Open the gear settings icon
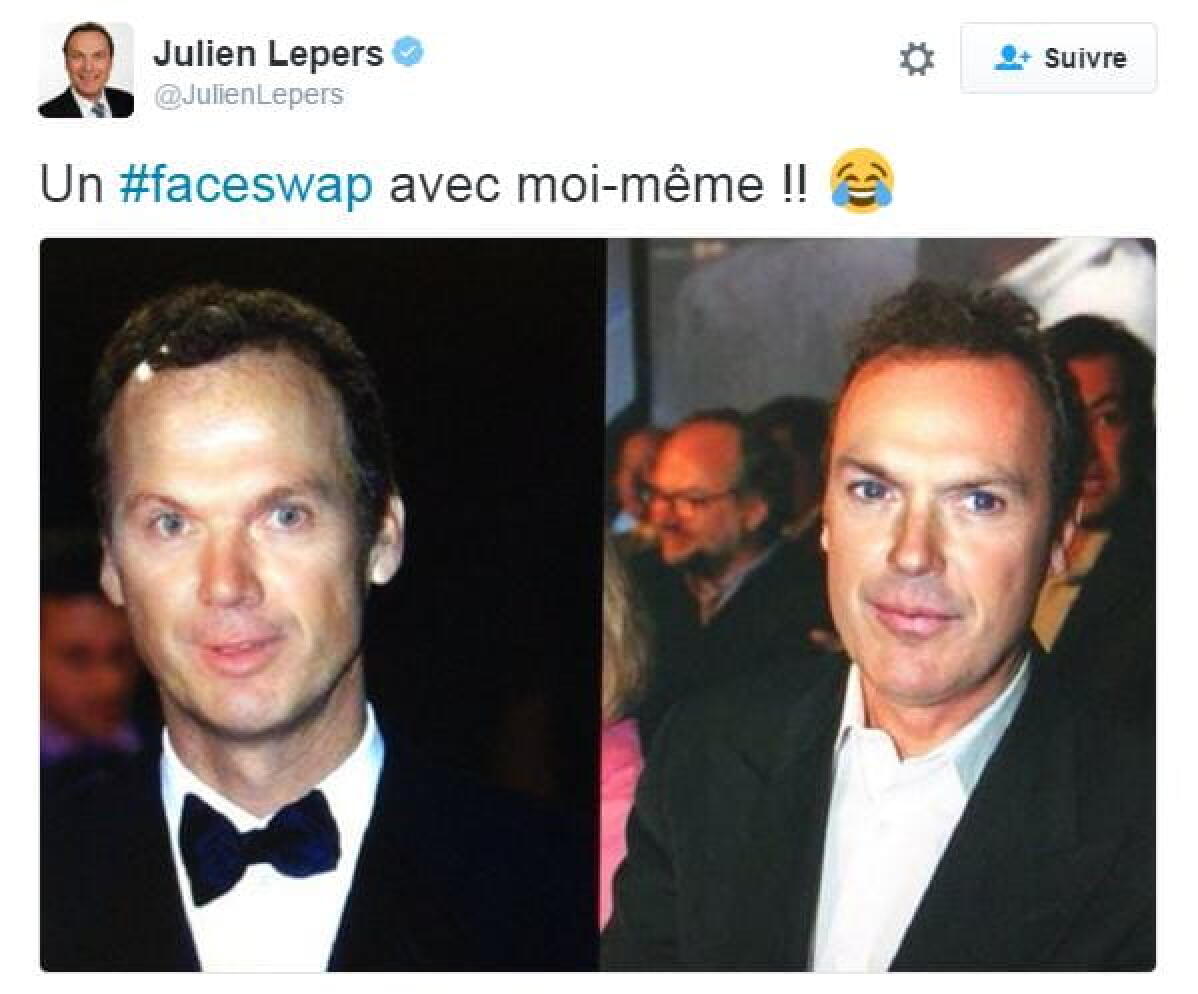Screen dimensions: 1198x994 [917, 59]
